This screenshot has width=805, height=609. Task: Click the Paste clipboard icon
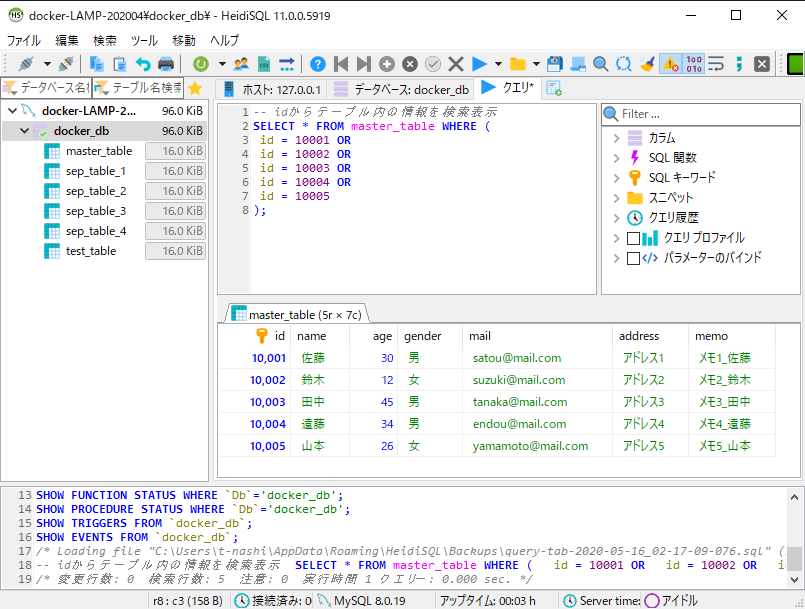point(120,64)
